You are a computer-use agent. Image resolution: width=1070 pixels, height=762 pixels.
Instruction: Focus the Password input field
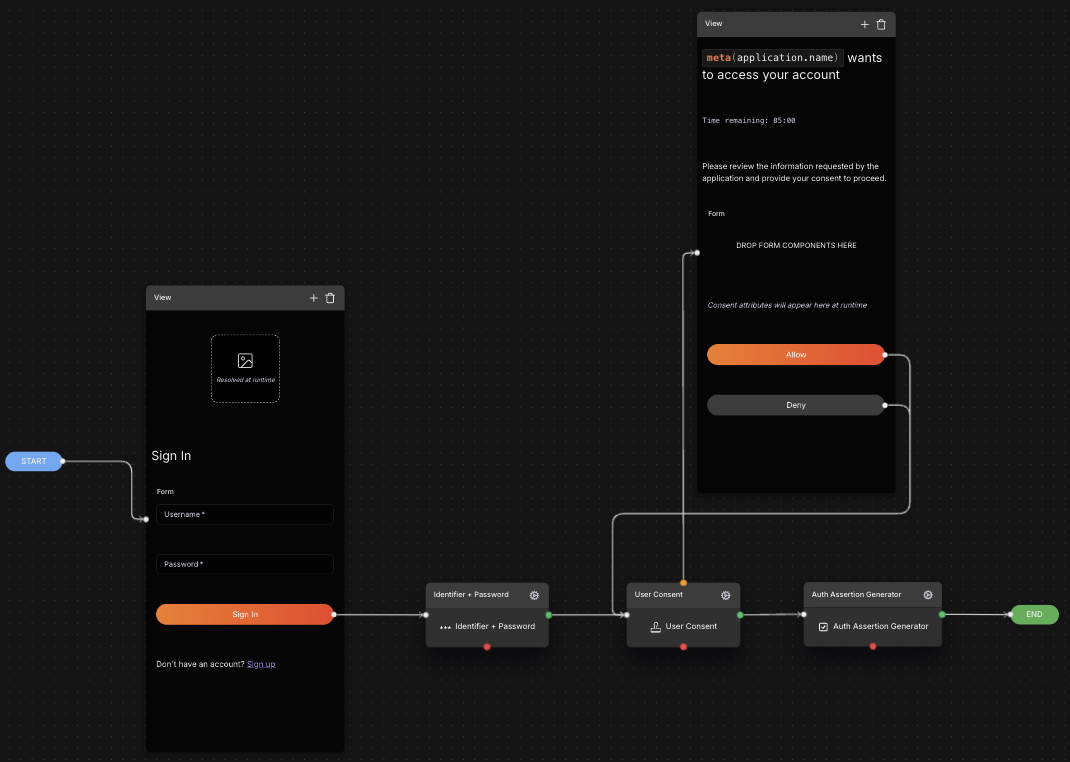(x=245, y=564)
